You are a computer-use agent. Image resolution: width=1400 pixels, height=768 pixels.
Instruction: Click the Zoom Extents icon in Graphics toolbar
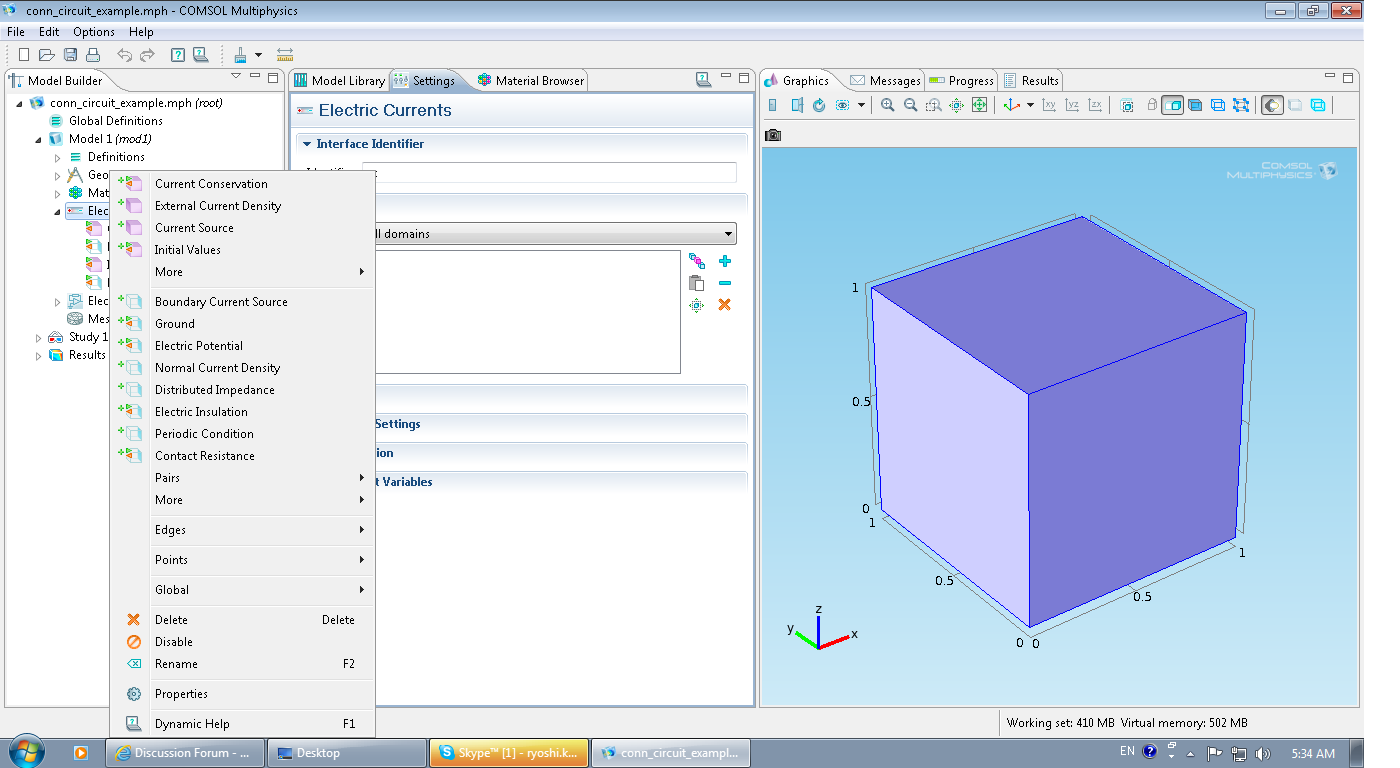point(979,105)
